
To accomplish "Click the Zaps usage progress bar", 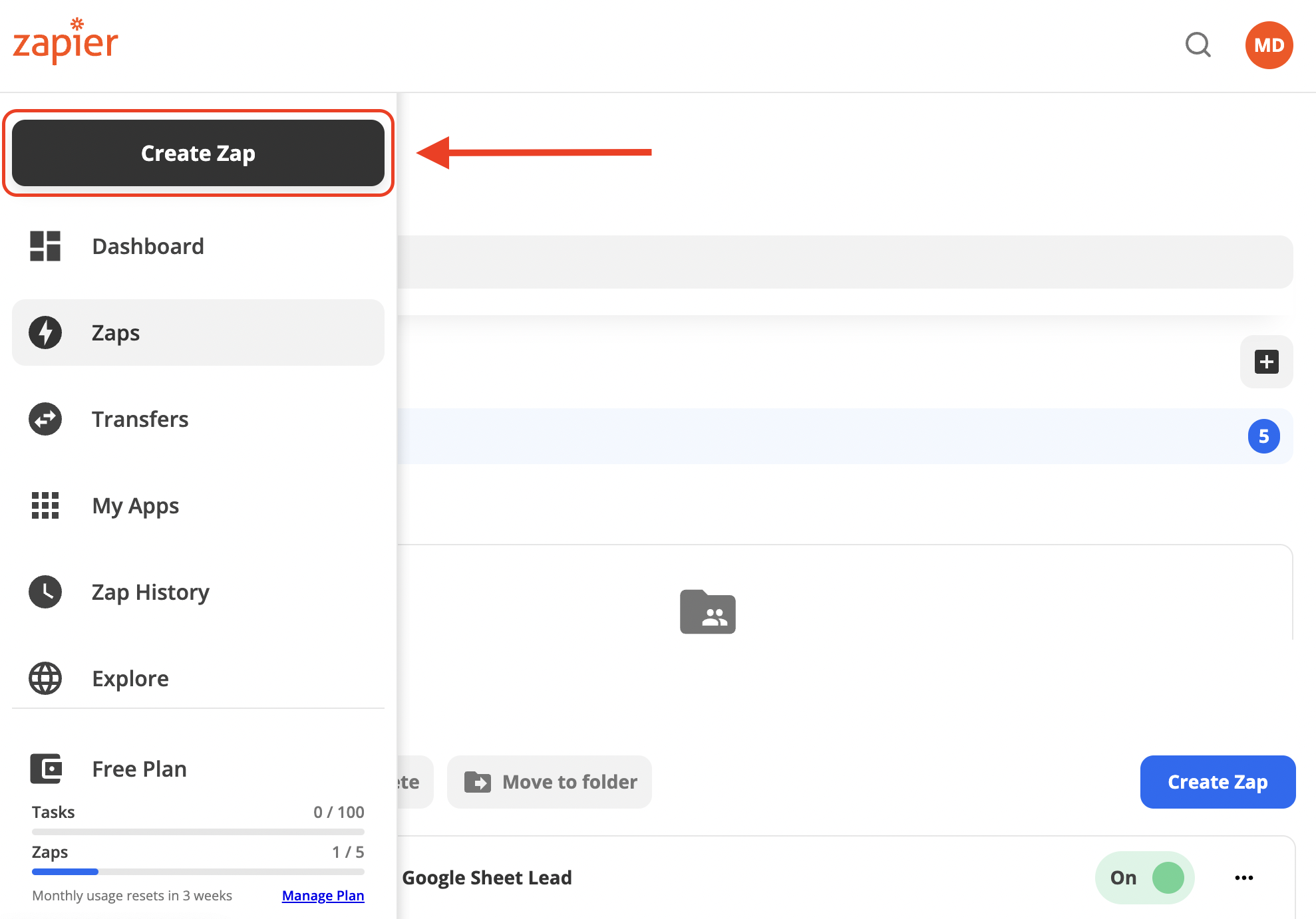I will tap(198, 872).
